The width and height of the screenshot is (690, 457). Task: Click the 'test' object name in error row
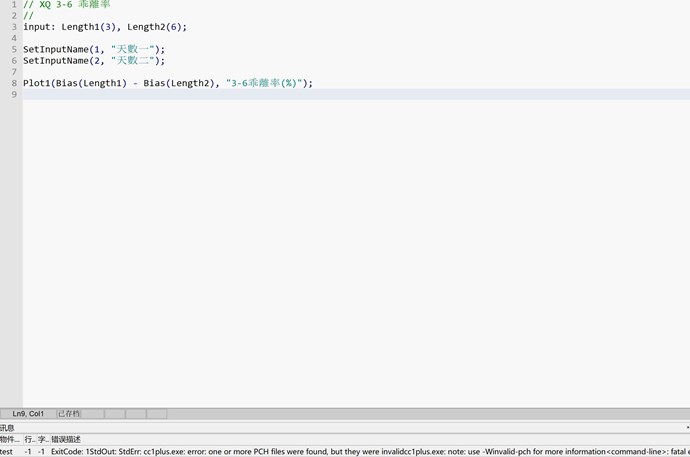(7, 451)
